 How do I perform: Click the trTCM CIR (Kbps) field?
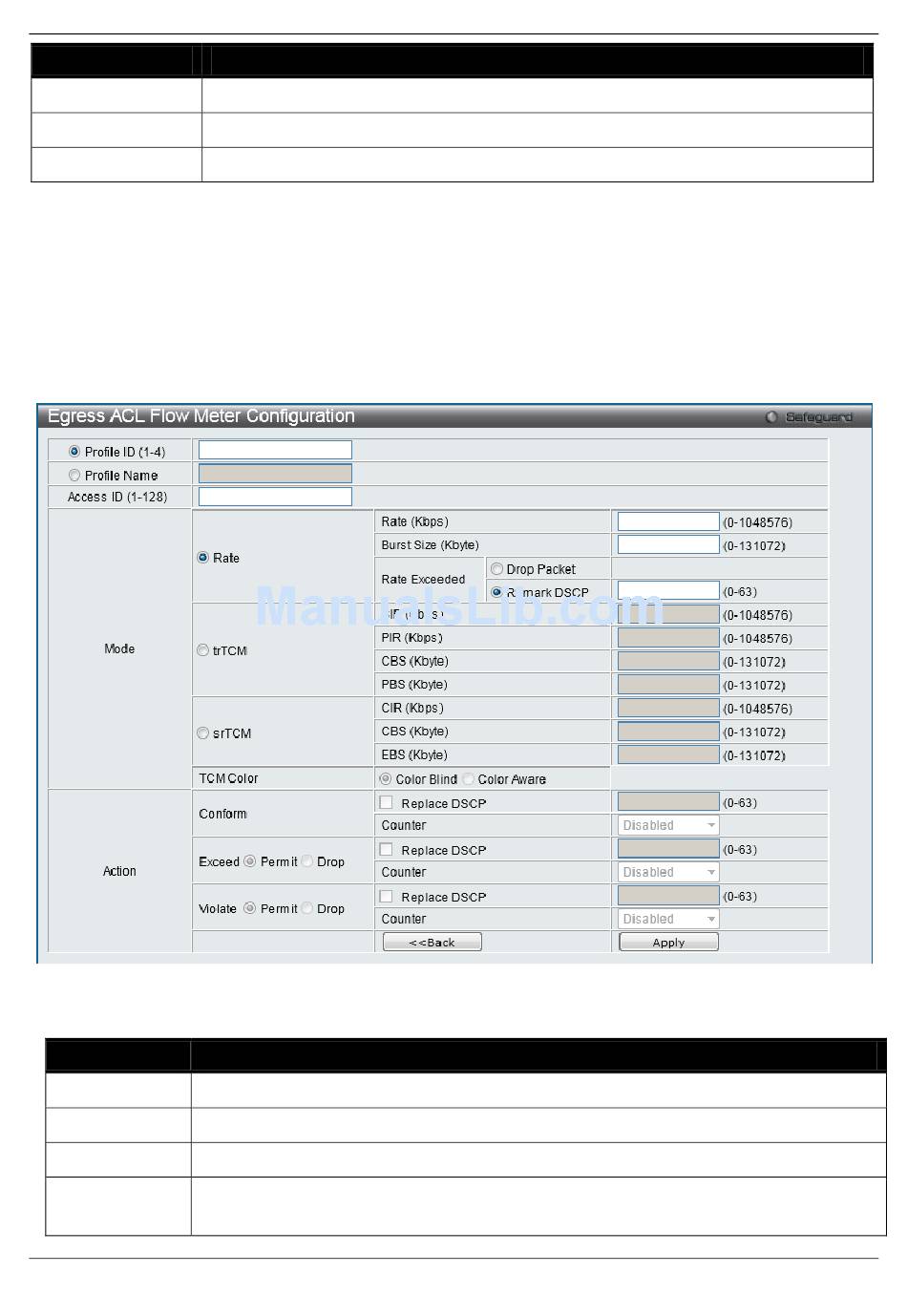[668, 614]
